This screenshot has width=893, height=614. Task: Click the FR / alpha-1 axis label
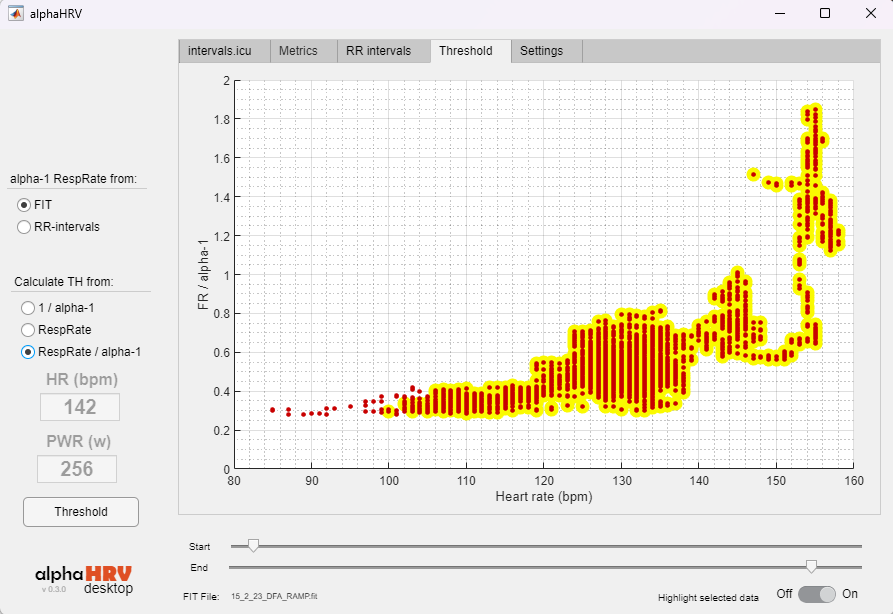(203, 275)
